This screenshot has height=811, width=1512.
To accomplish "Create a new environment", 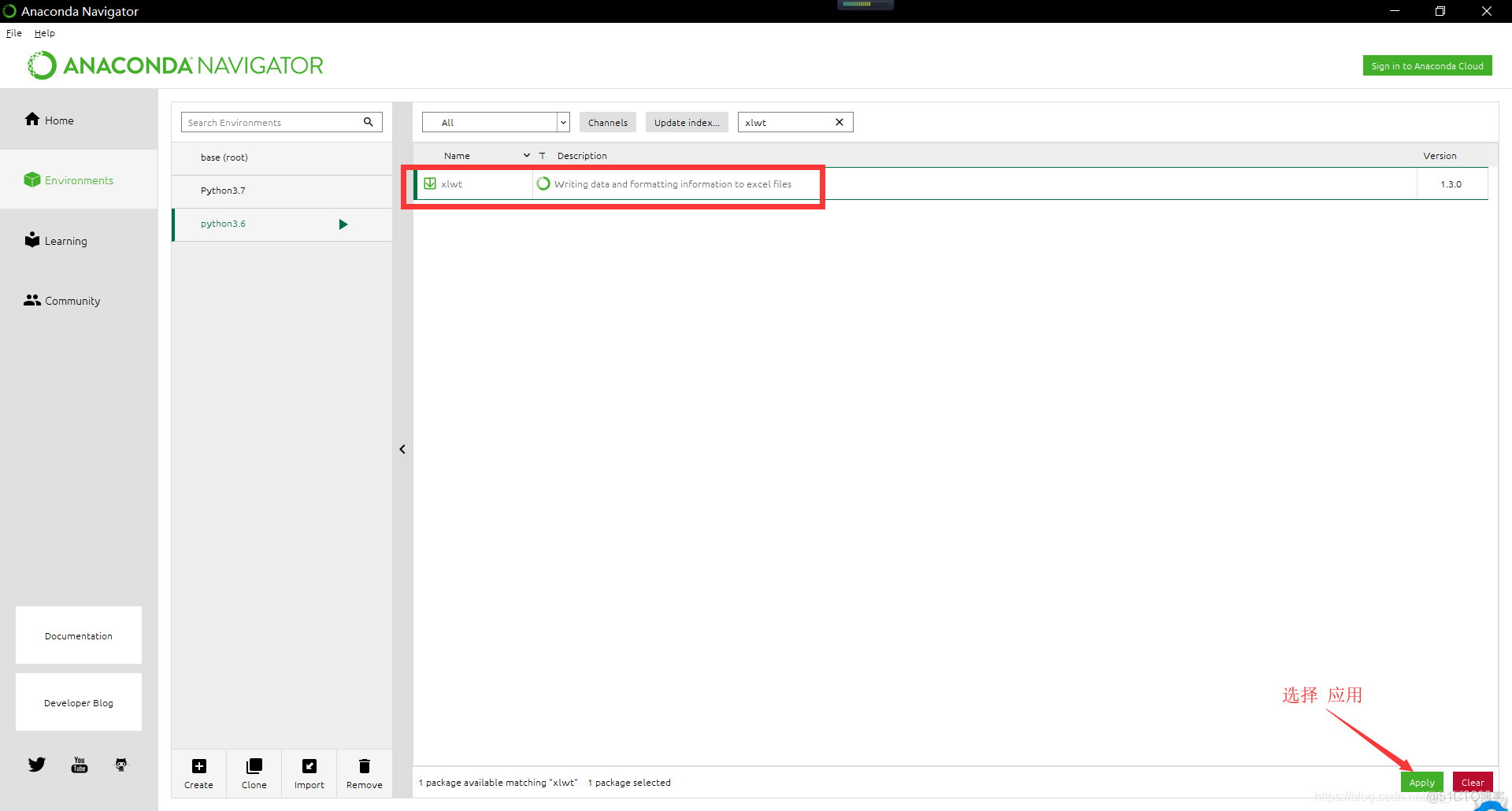I will tap(198, 773).
